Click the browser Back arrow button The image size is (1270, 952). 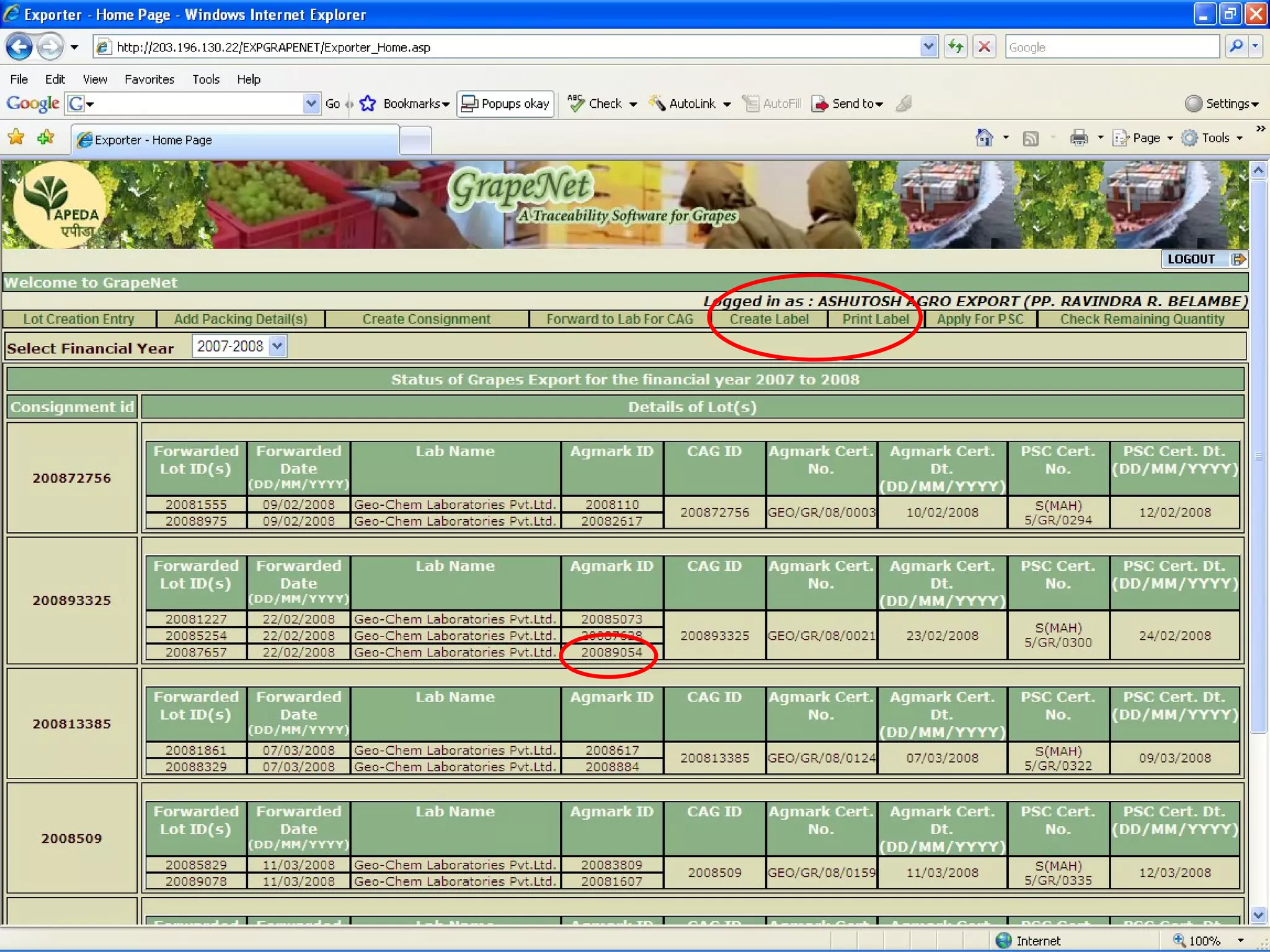click(x=19, y=47)
